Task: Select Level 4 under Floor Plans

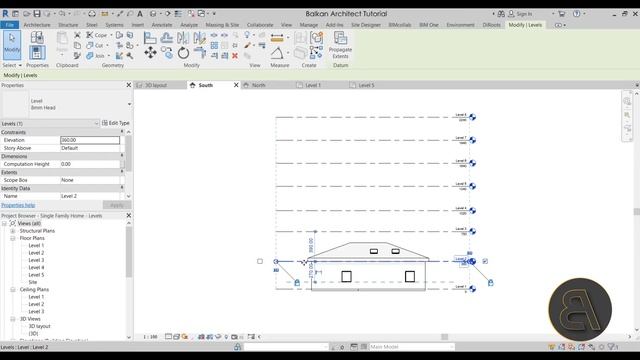Action: tap(36, 267)
